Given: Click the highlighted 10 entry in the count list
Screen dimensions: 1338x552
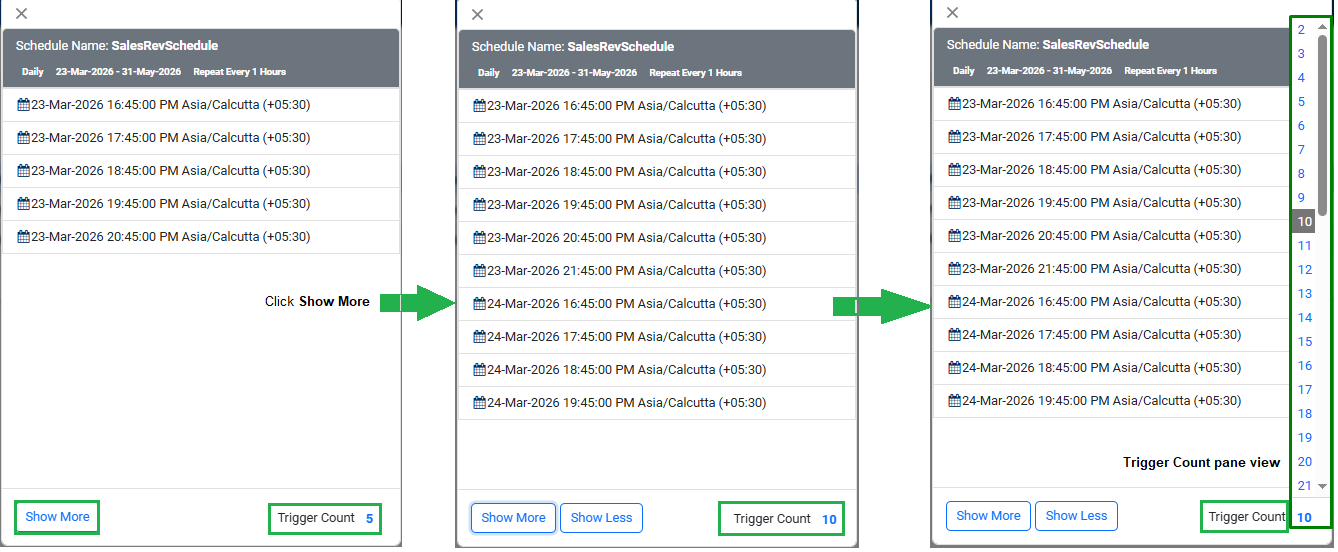Looking at the screenshot, I should tap(1304, 222).
